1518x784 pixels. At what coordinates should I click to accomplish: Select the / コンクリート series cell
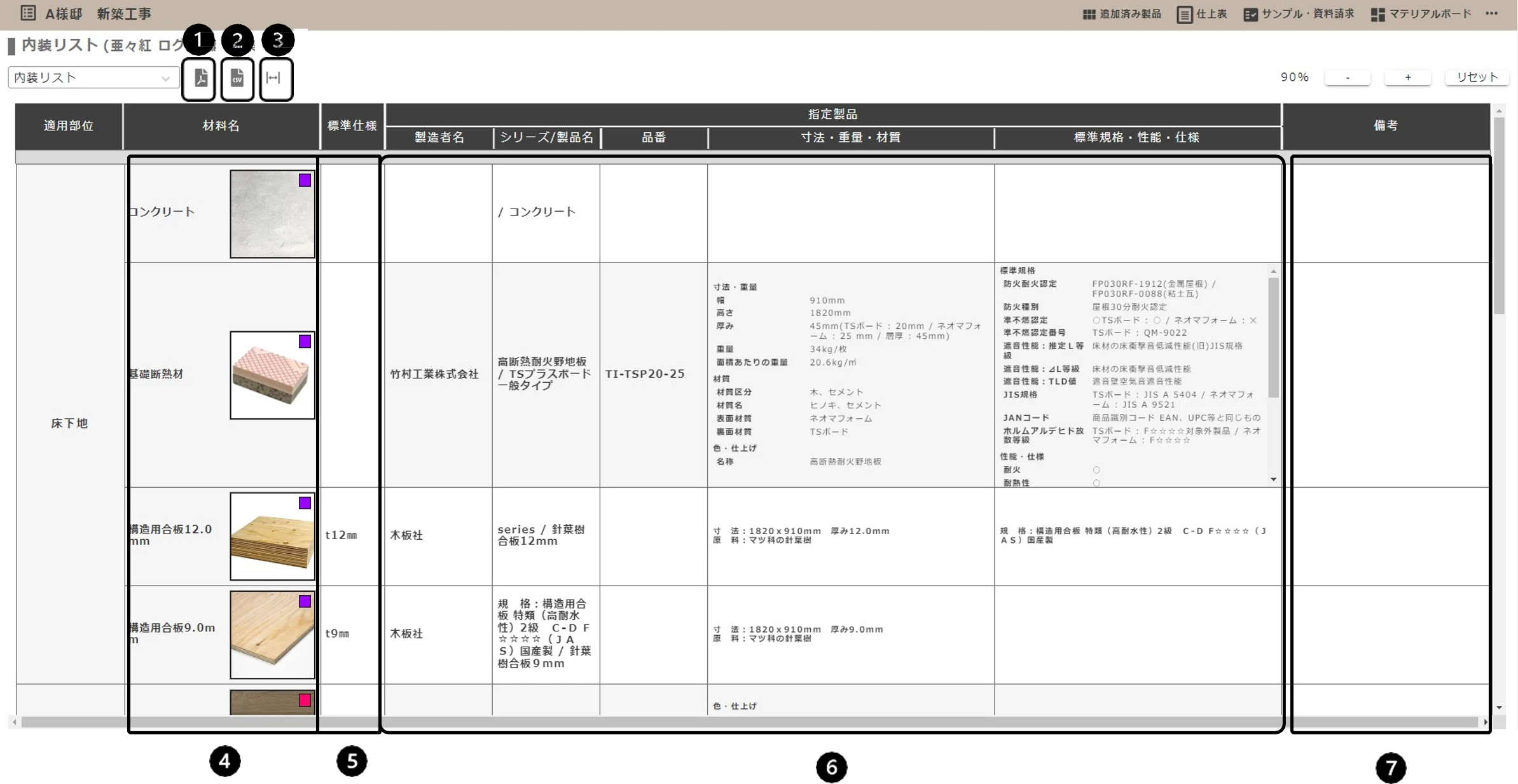click(x=546, y=212)
